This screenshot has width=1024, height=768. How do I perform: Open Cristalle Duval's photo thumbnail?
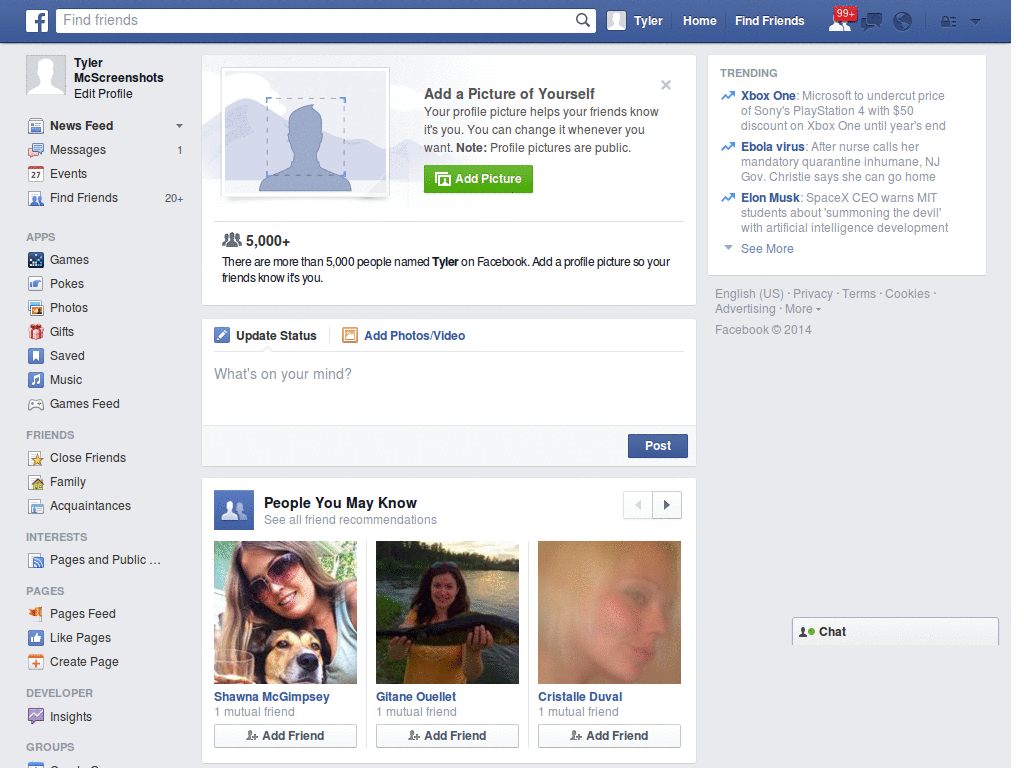coord(609,613)
